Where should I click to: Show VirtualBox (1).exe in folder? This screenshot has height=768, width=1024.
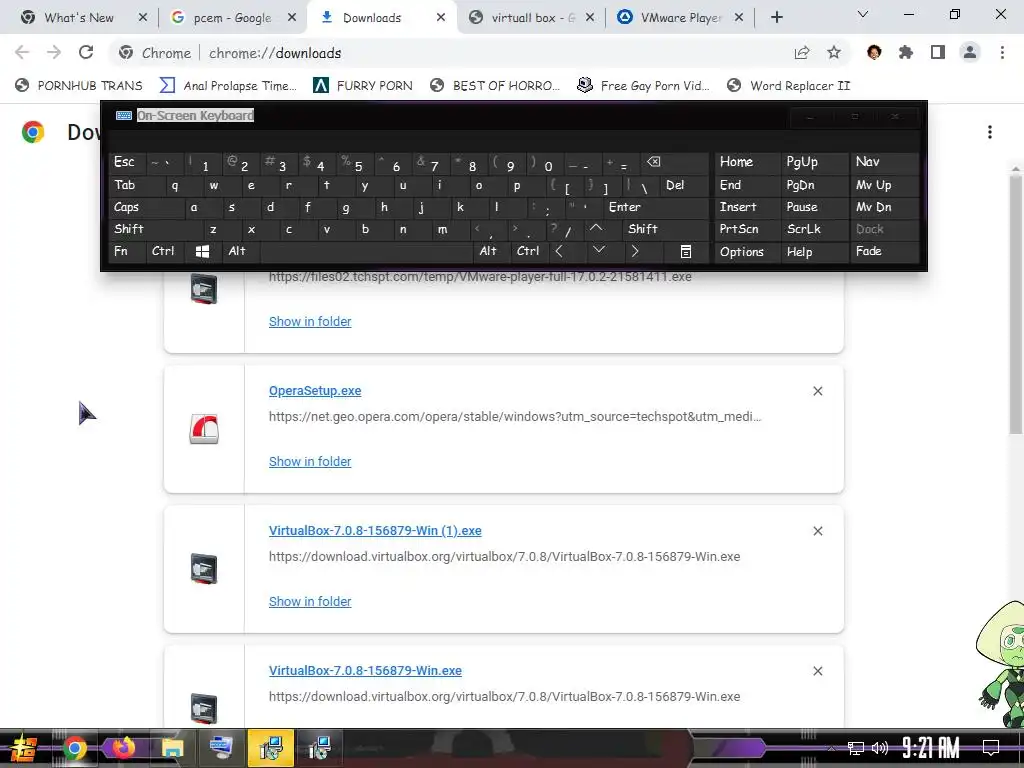310,601
